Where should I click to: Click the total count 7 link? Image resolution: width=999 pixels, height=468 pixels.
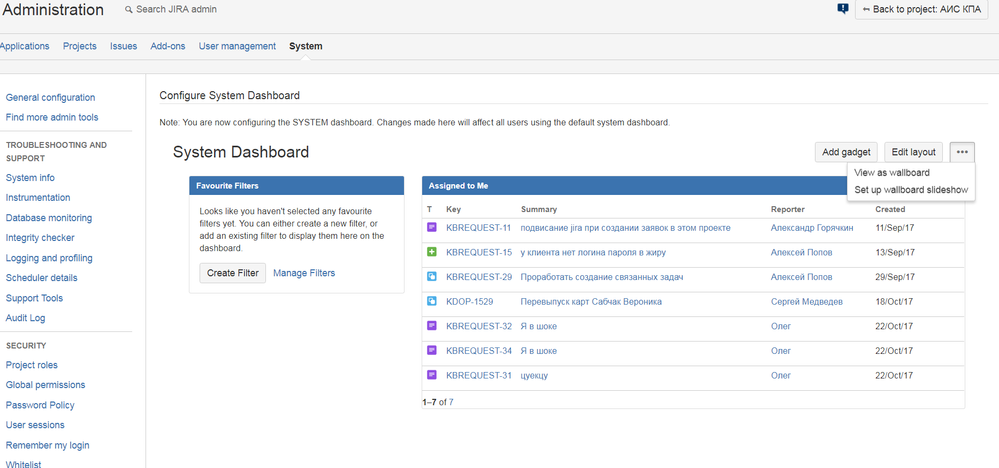tap(451, 402)
